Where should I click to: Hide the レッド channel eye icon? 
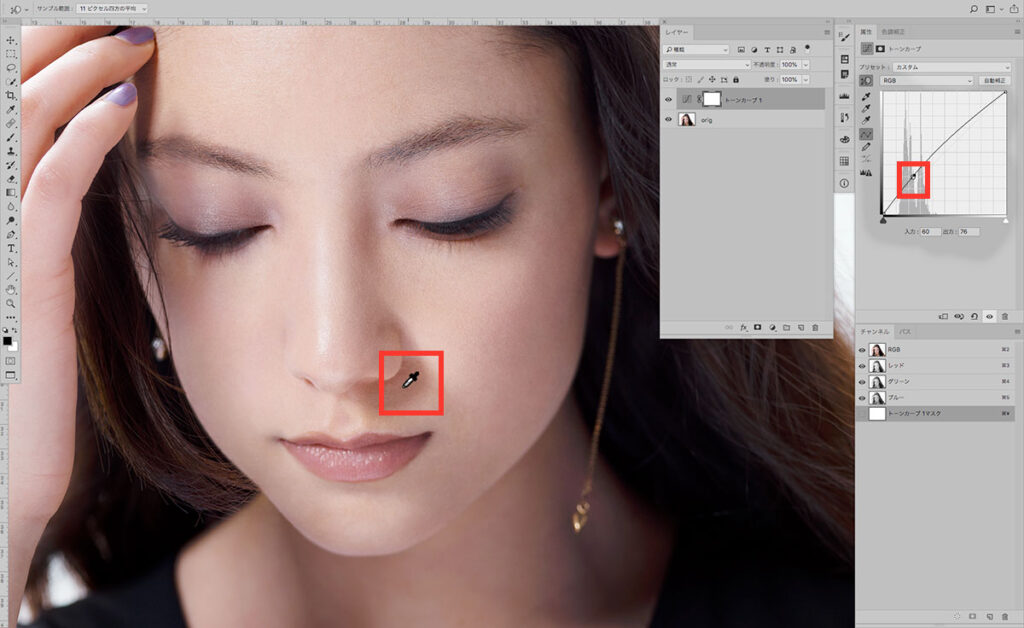coord(862,366)
